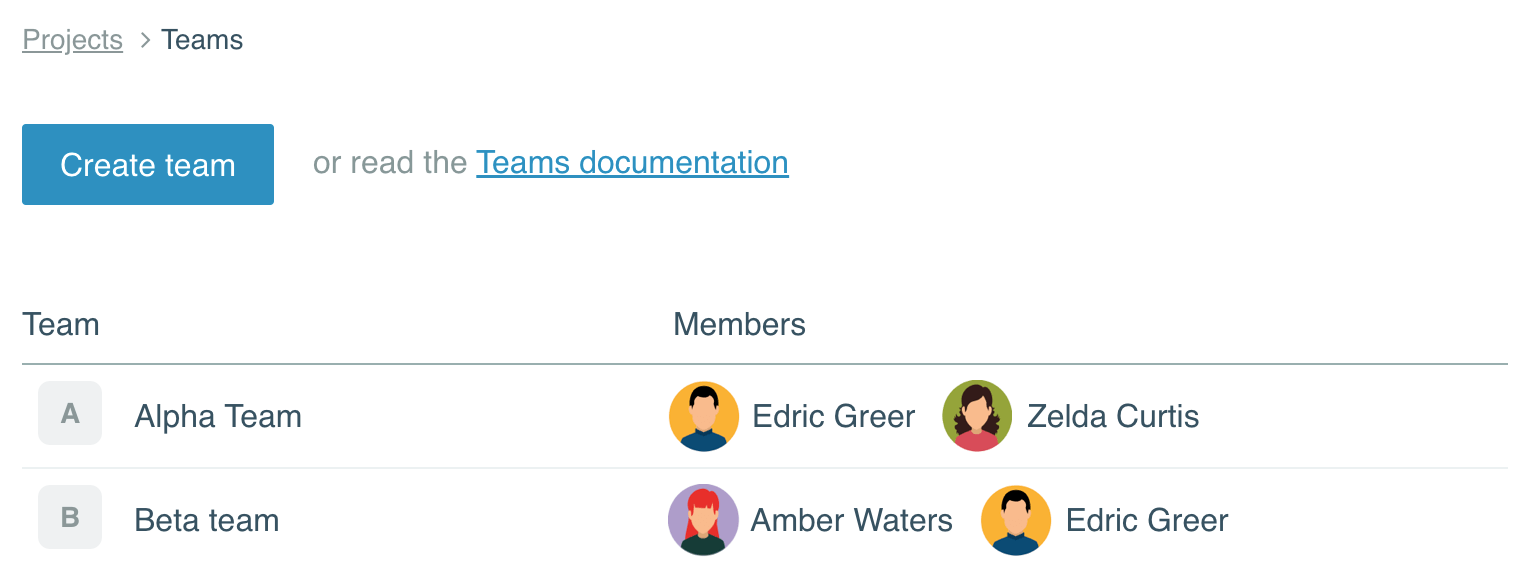Click the 'or read the' helper text
Image resolution: width=1534 pixels, height=584 pixels.
[x=390, y=162]
